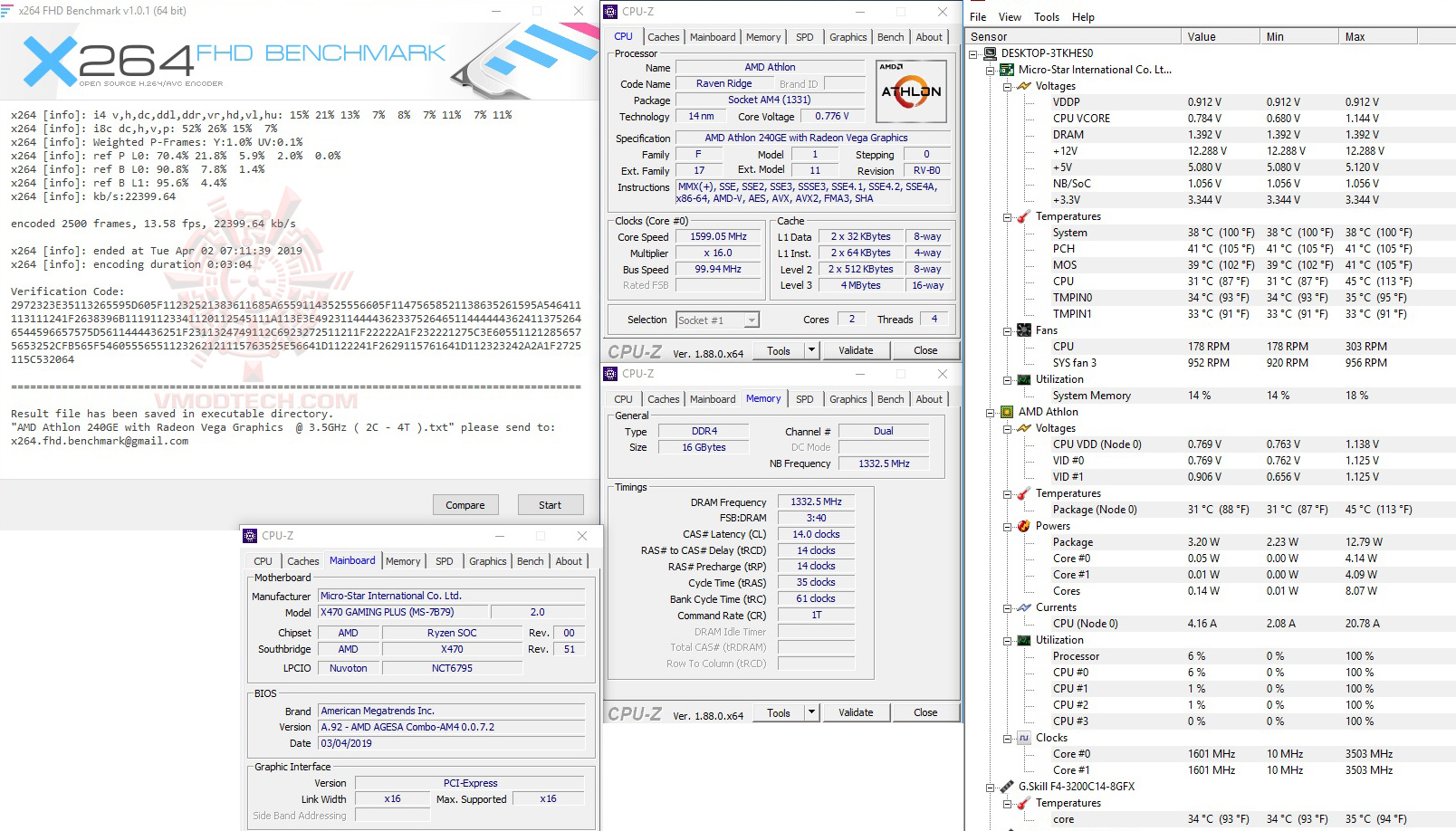Select the SYS fan 3 row
This screenshot has height=831, width=1456.
[1211, 363]
